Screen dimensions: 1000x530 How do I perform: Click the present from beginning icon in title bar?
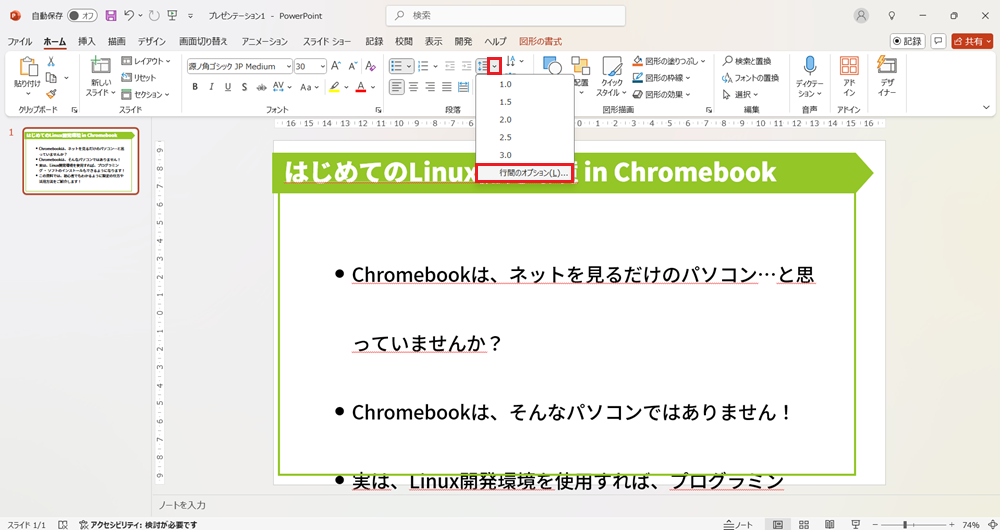[172, 15]
